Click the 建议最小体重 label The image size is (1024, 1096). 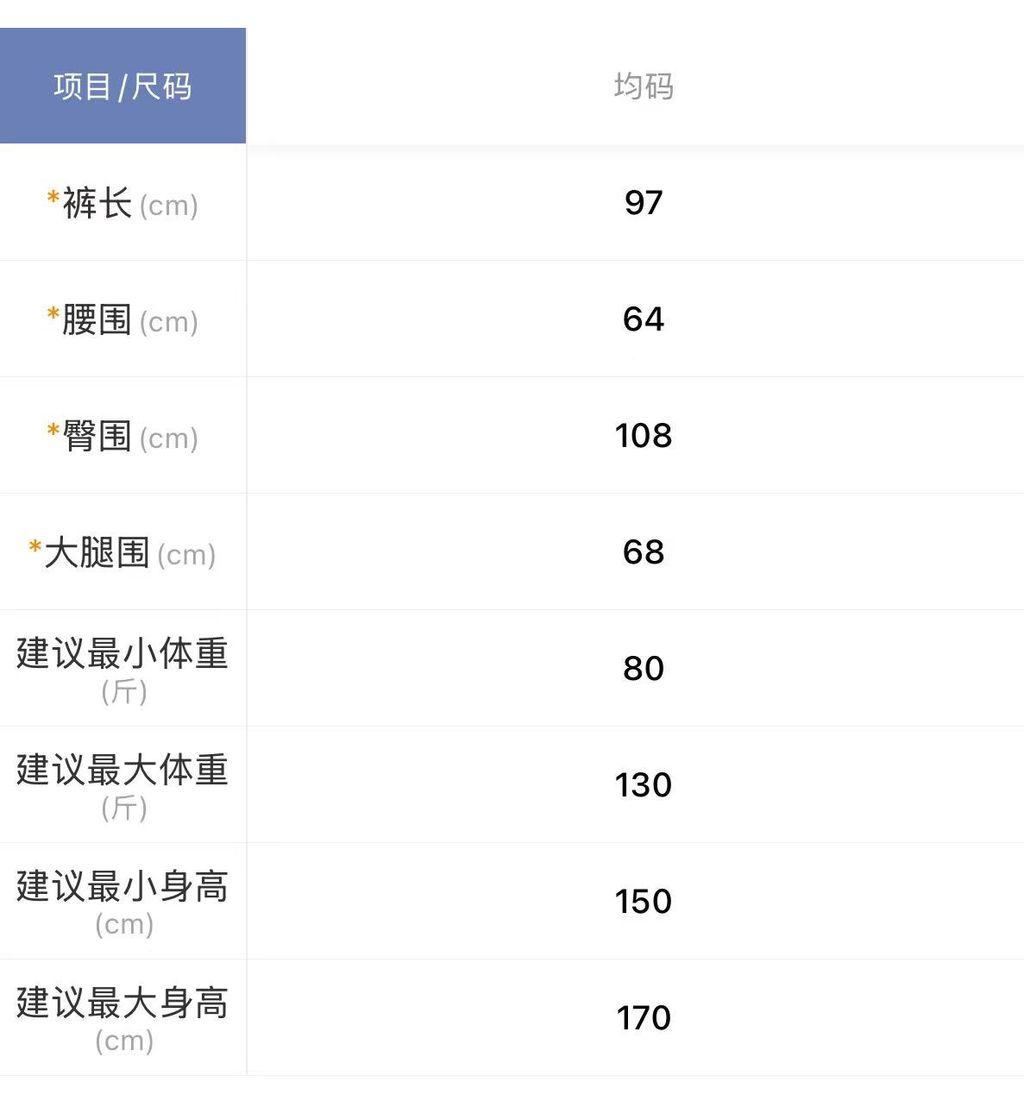tap(122, 654)
